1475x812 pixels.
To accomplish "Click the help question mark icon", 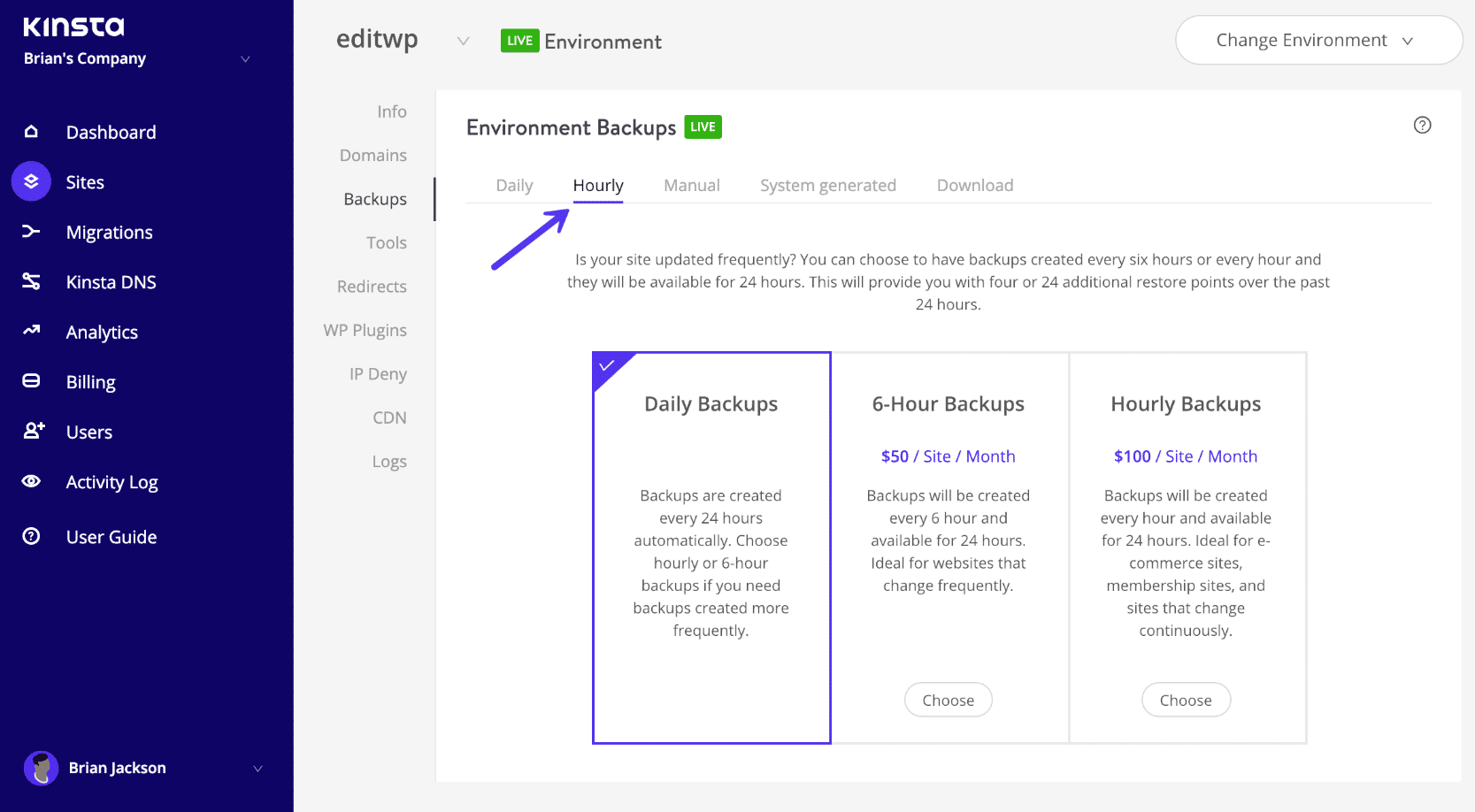I will 1422,126.
